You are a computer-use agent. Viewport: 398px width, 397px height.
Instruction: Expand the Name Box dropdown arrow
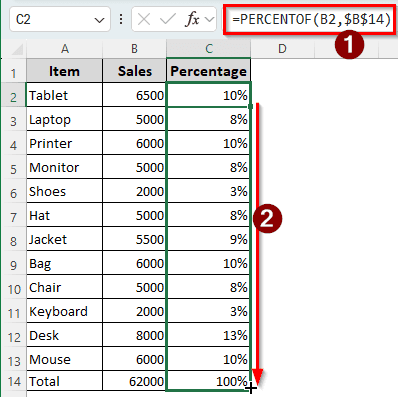(x=99, y=20)
